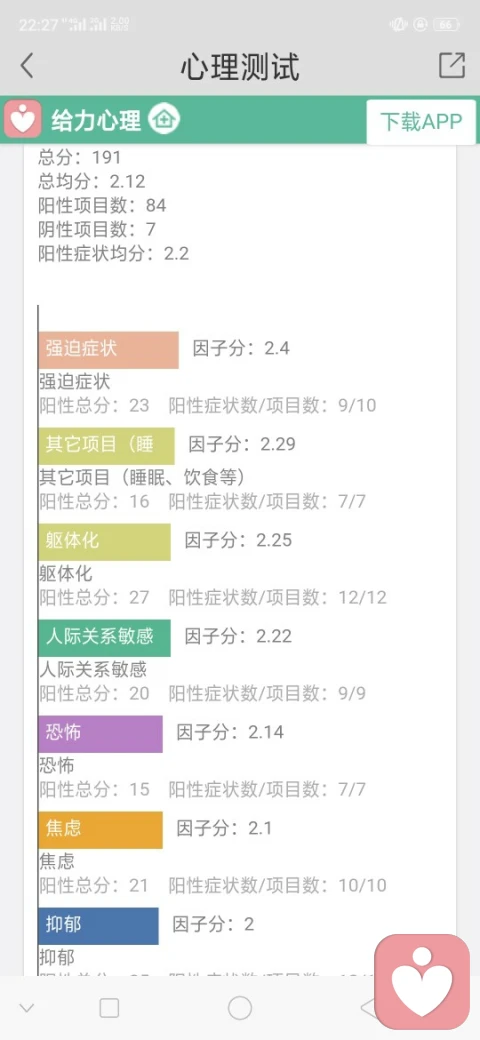480x1040 pixels.
Task: Click the 下载APP button
Action: (421, 122)
